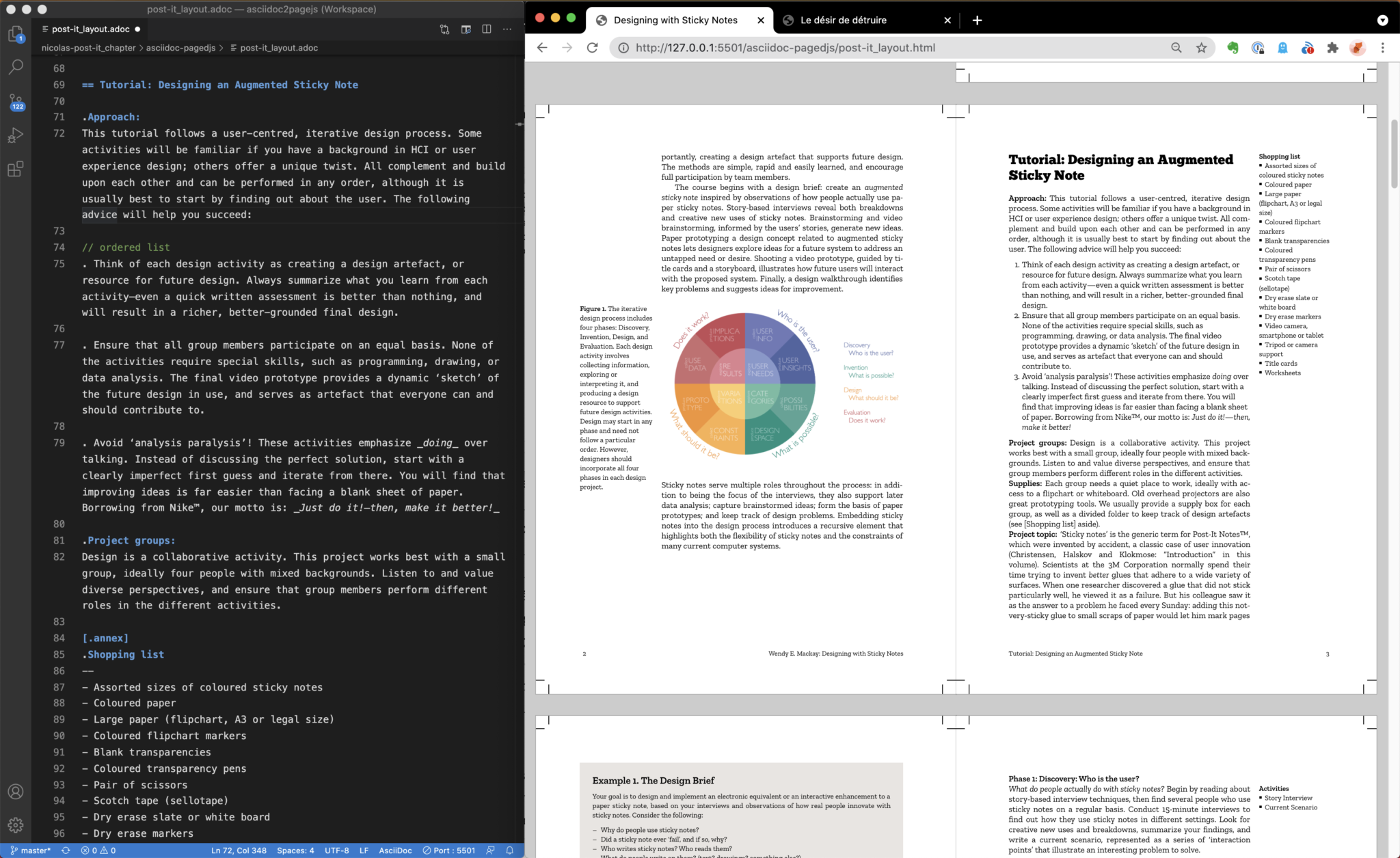
Task: Bookmark this page with star icon
Action: [1201, 48]
